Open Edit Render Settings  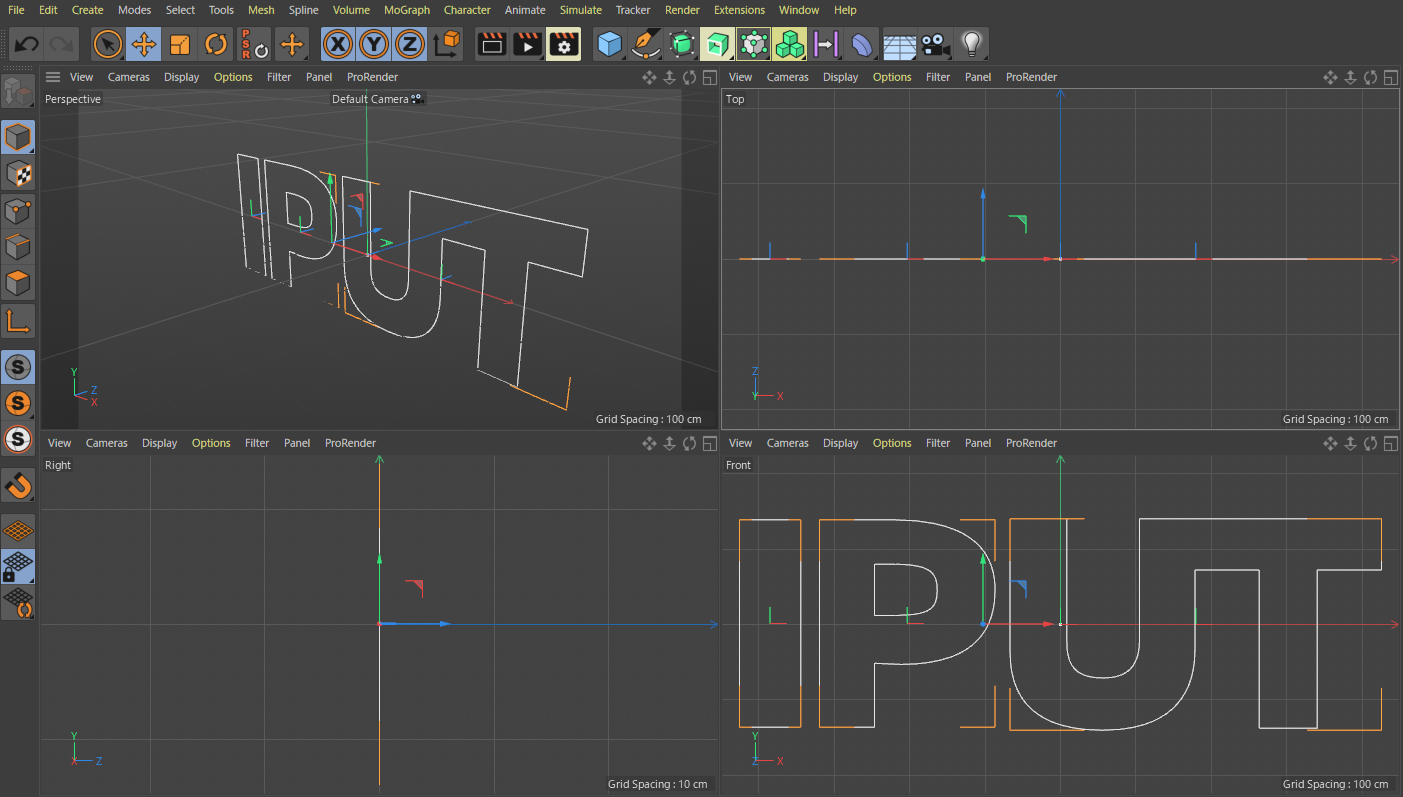564,44
